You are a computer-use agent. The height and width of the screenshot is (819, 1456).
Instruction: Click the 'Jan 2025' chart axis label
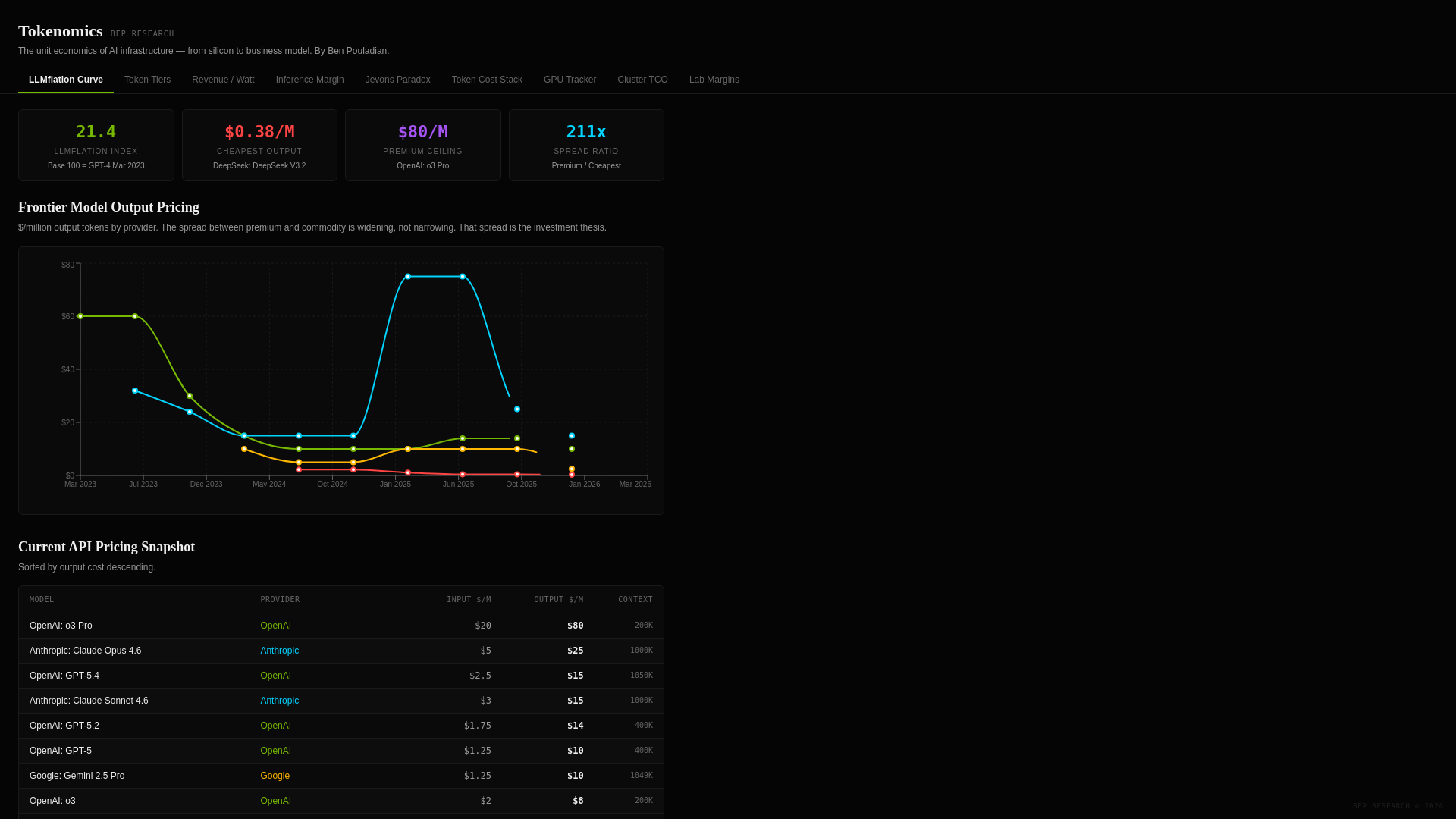(395, 485)
